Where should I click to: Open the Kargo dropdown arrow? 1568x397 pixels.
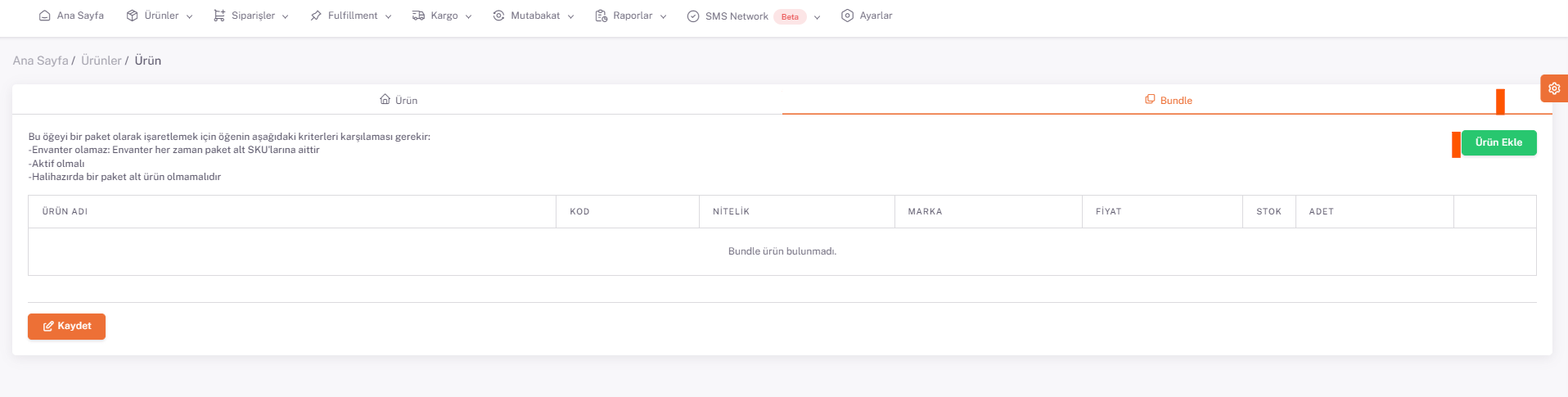(x=469, y=16)
